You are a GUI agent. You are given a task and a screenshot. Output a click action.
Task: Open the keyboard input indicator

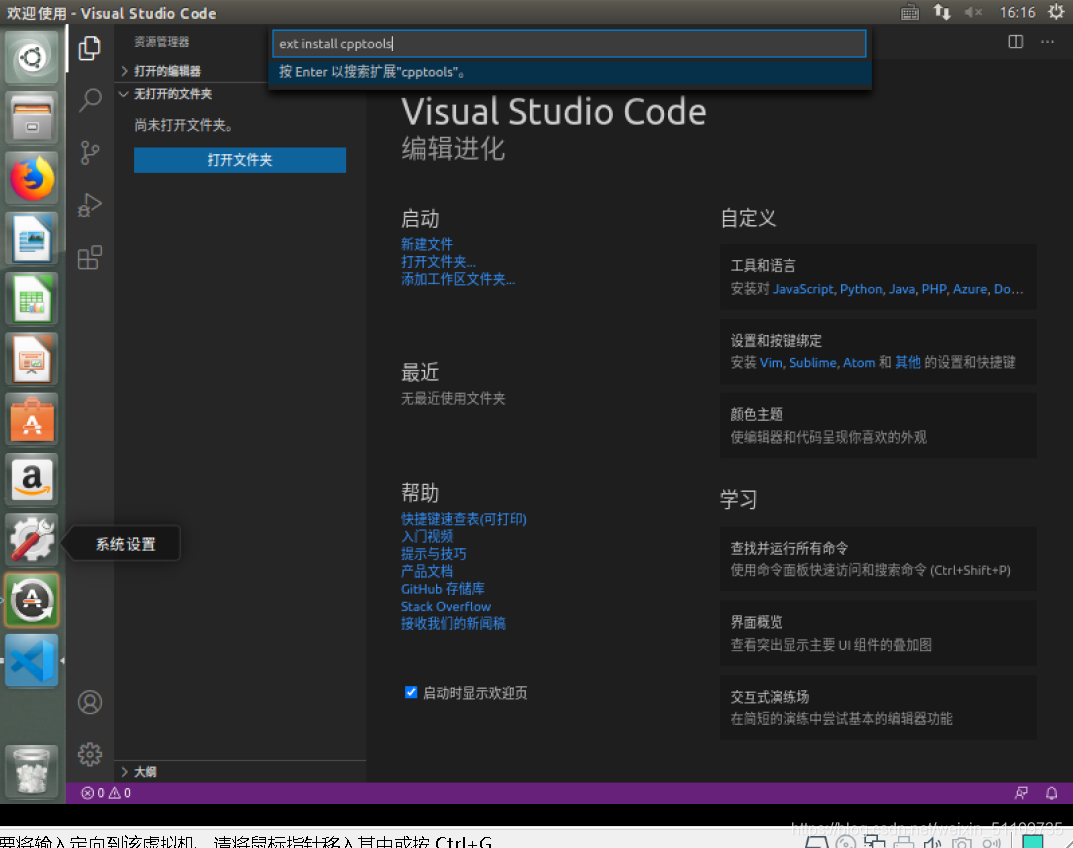pos(909,12)
